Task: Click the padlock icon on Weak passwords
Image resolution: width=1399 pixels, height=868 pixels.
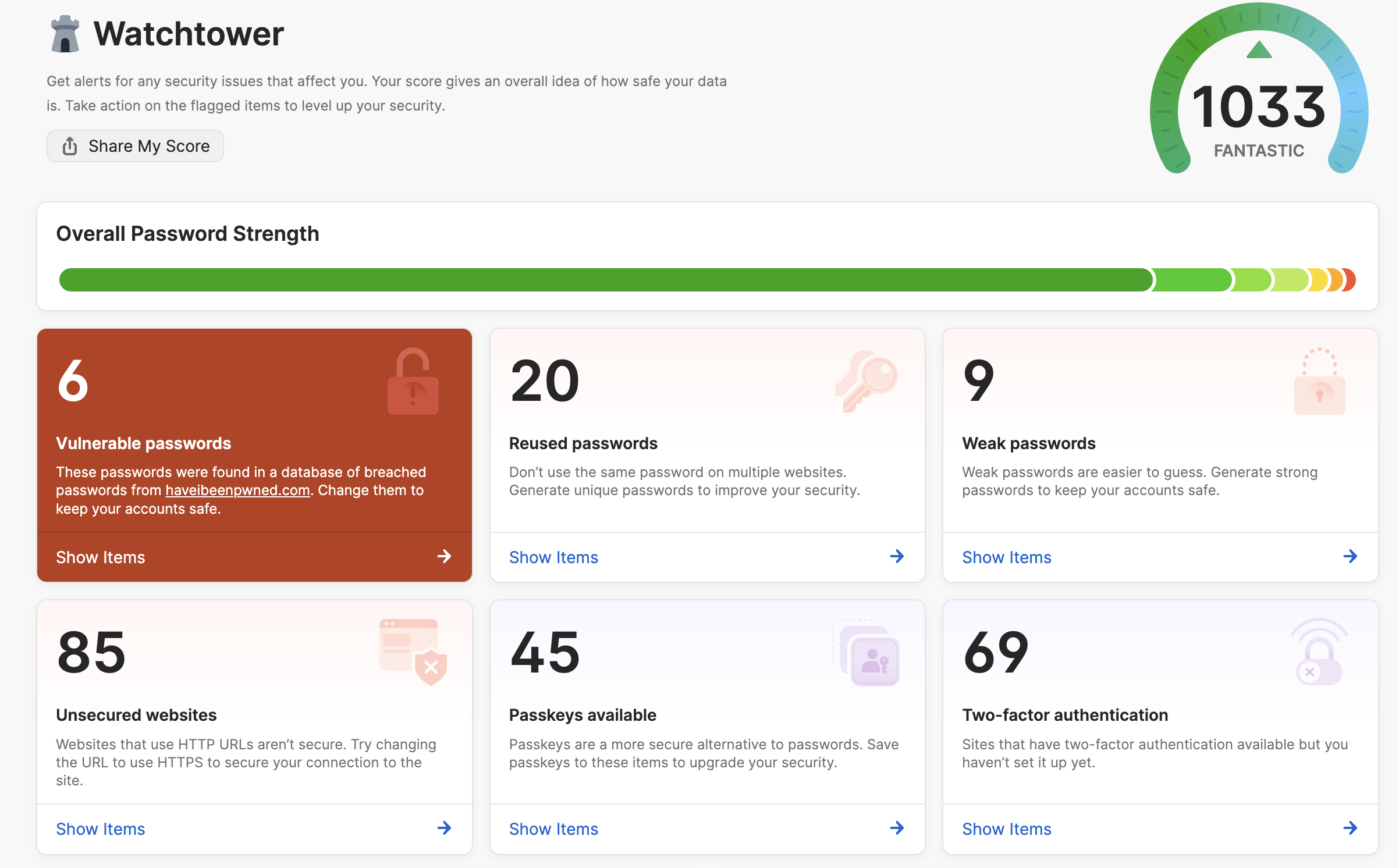Action: point(1319,381)
